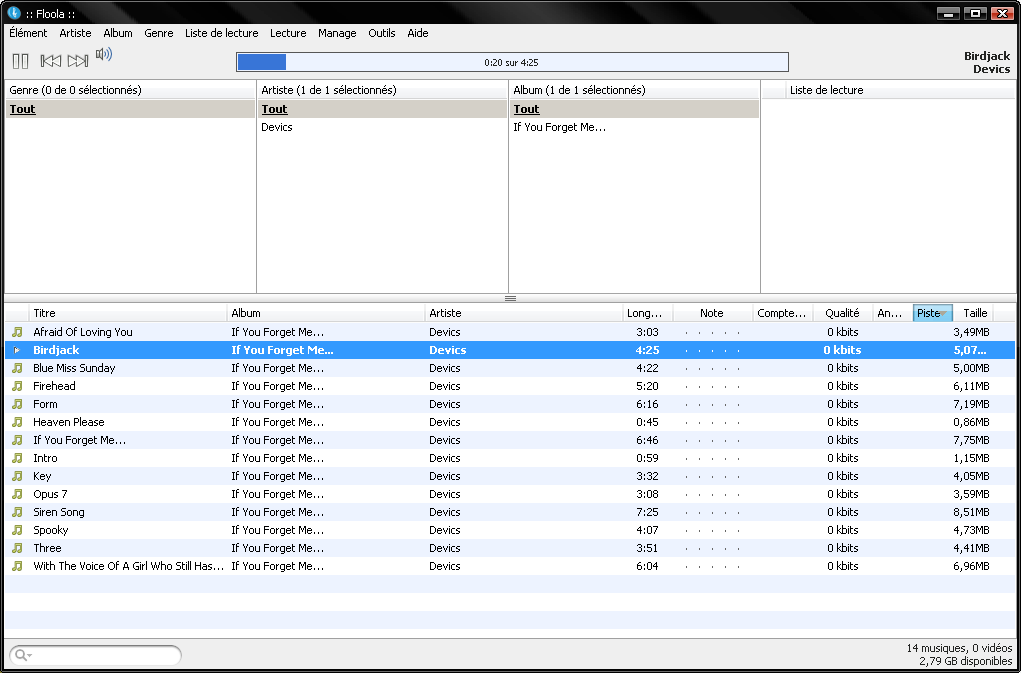Sort by the Note column header
Screen dimensions: 1021x673
[712, 313]
